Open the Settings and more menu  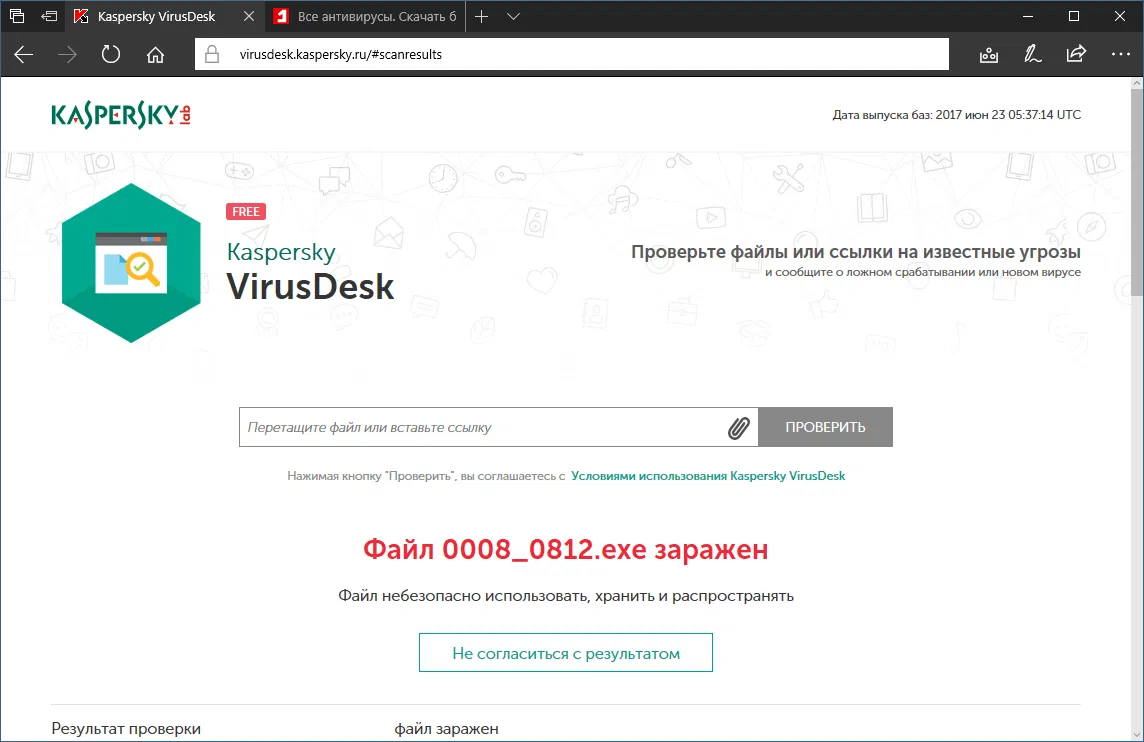tap(1121, 55)
